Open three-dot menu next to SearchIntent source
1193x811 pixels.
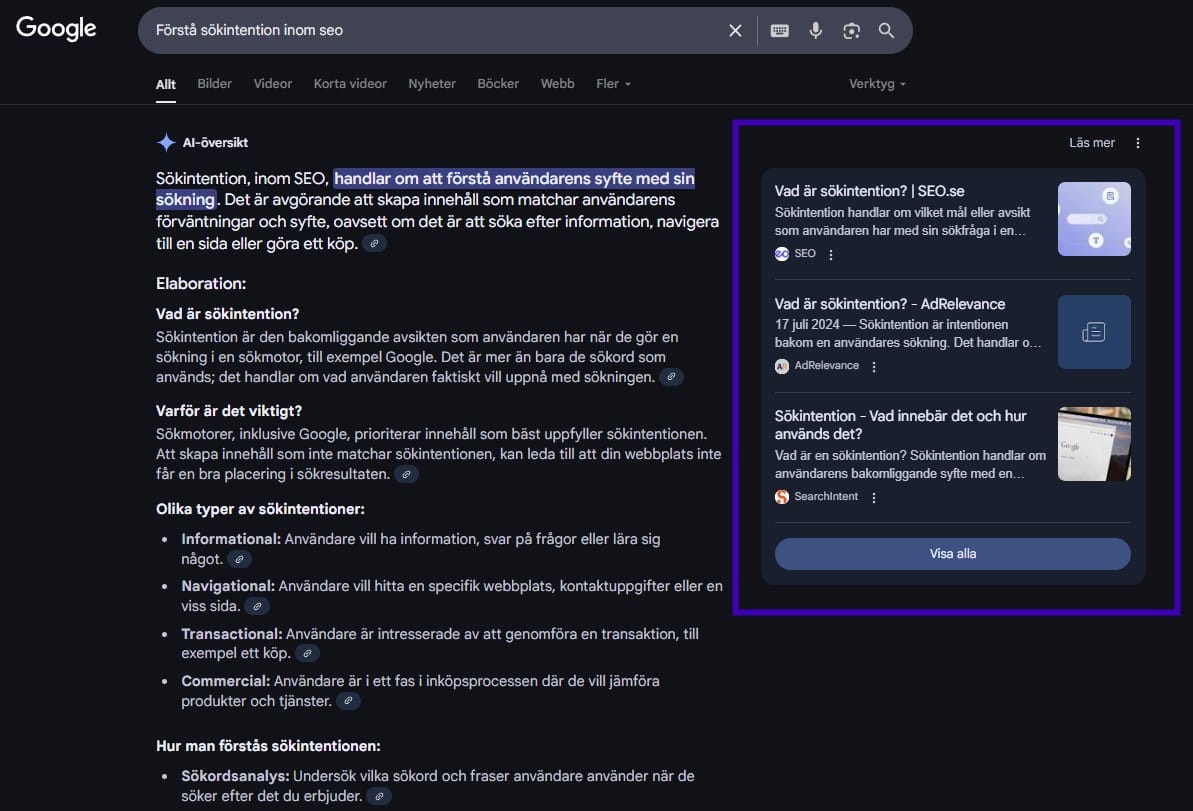point(873,498)
